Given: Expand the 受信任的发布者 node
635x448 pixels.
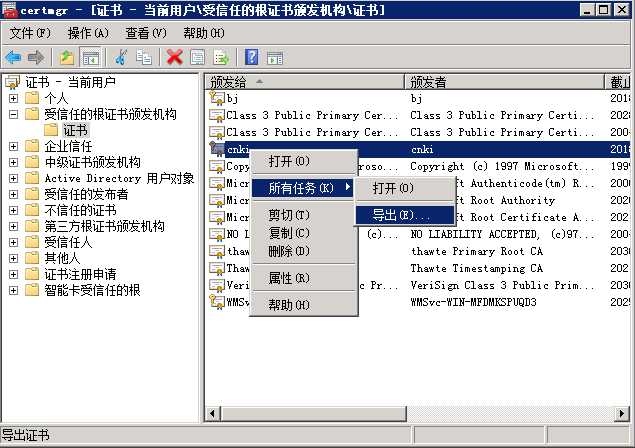Looking at the screenshot, I should click(13, 194).
